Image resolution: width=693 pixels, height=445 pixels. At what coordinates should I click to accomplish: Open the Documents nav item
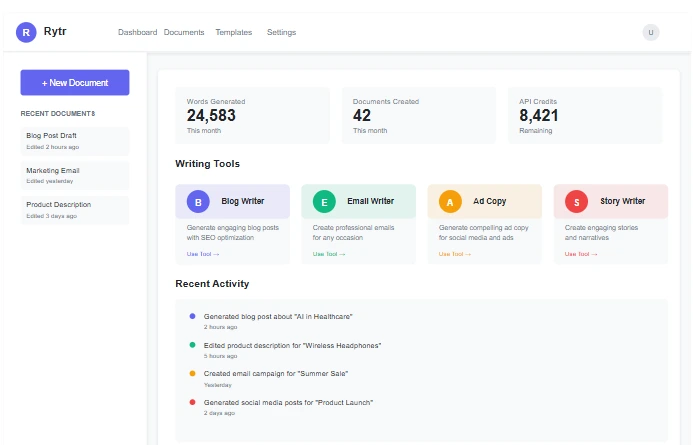pyautogui.click(x=184, y=32)
